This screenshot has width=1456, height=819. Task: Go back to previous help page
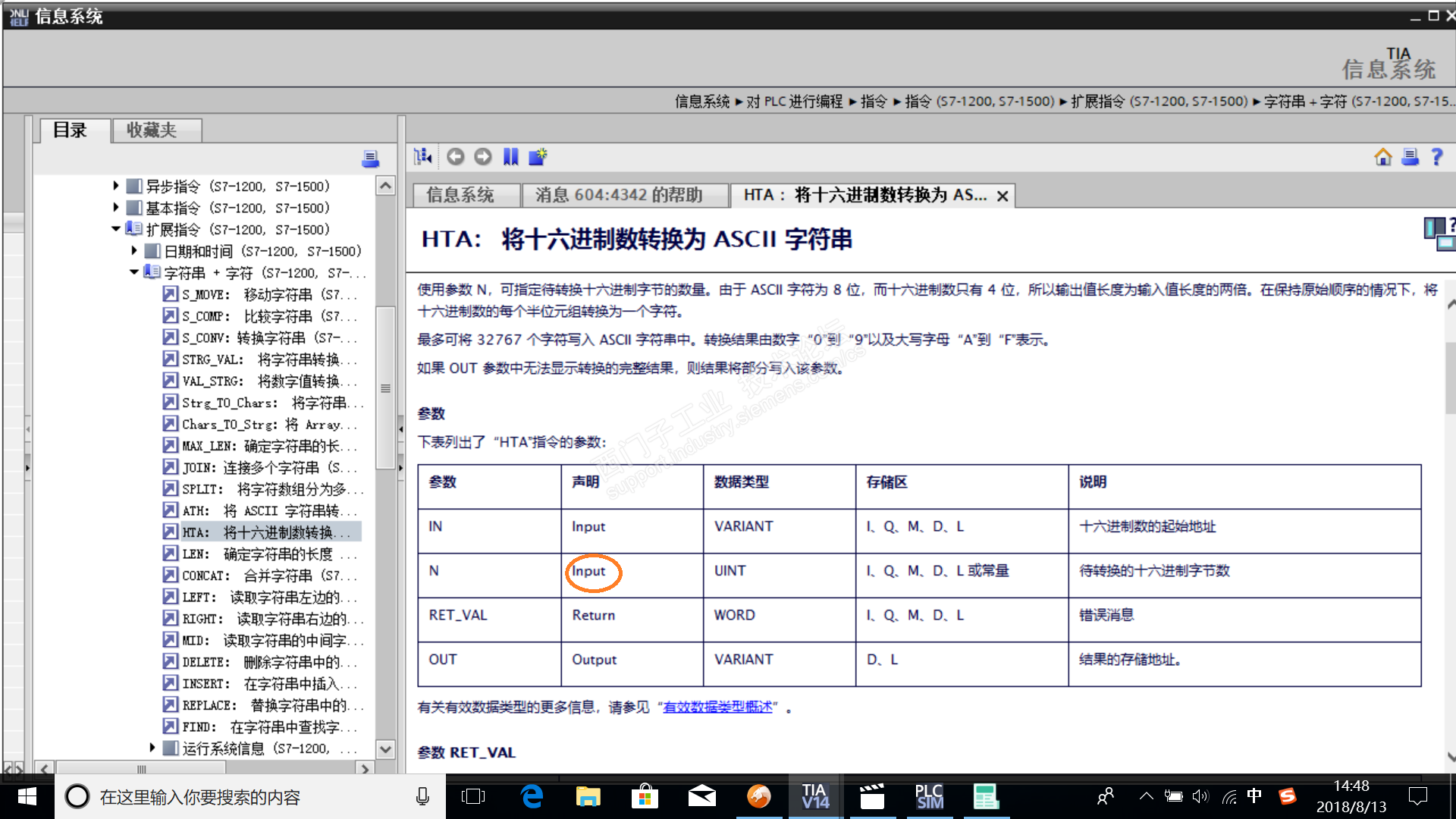click(x=455, y=157)
